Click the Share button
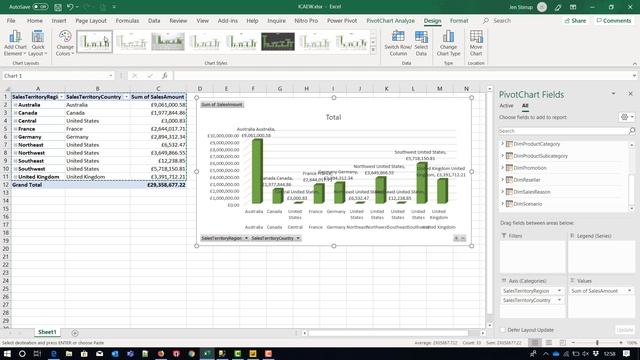Screen dimensions: 640x360 click(x=575, y=20)
